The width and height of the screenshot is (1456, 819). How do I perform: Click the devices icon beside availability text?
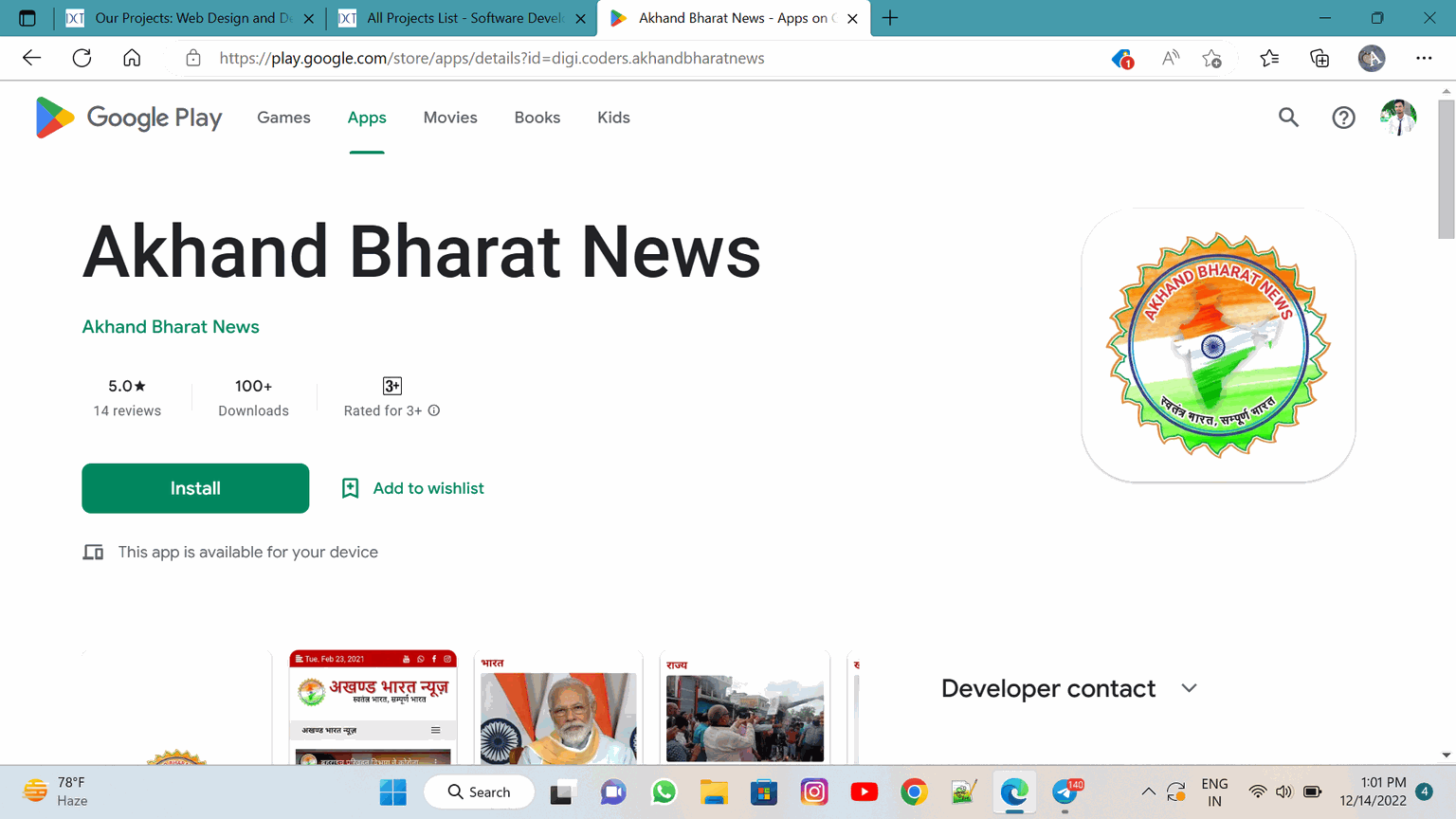pos(93,552)
